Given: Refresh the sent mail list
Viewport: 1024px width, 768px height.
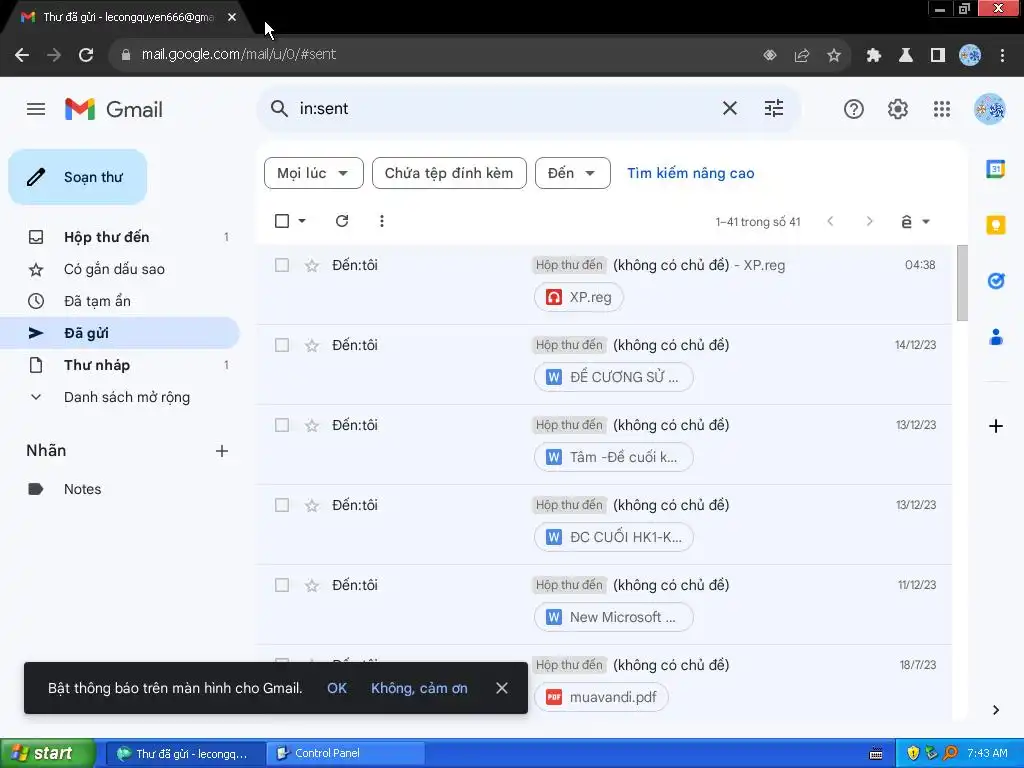Looking at the screenshot, I should (x=342, y=221).
